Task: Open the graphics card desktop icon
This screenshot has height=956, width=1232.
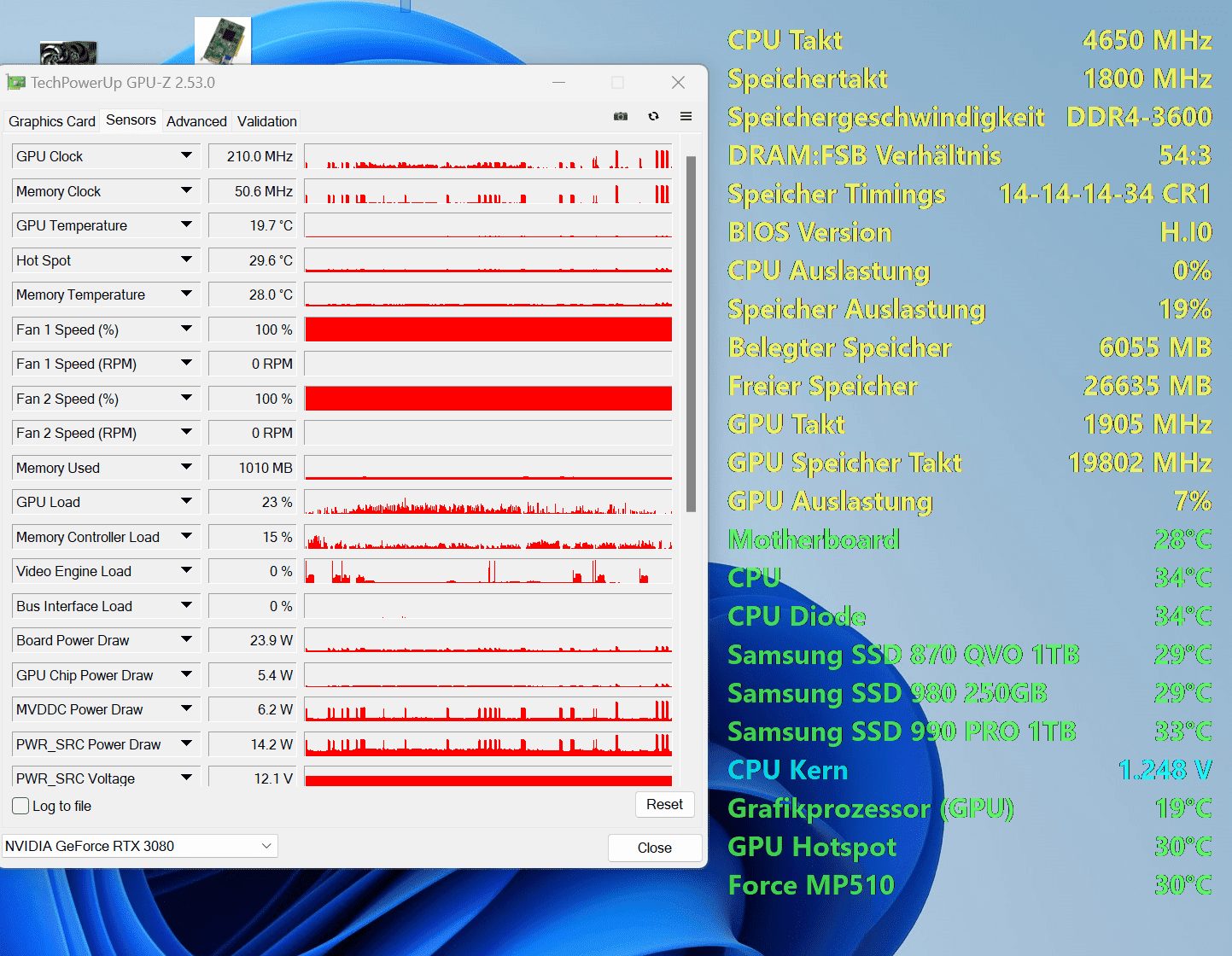Action: [x=68, y=53]
